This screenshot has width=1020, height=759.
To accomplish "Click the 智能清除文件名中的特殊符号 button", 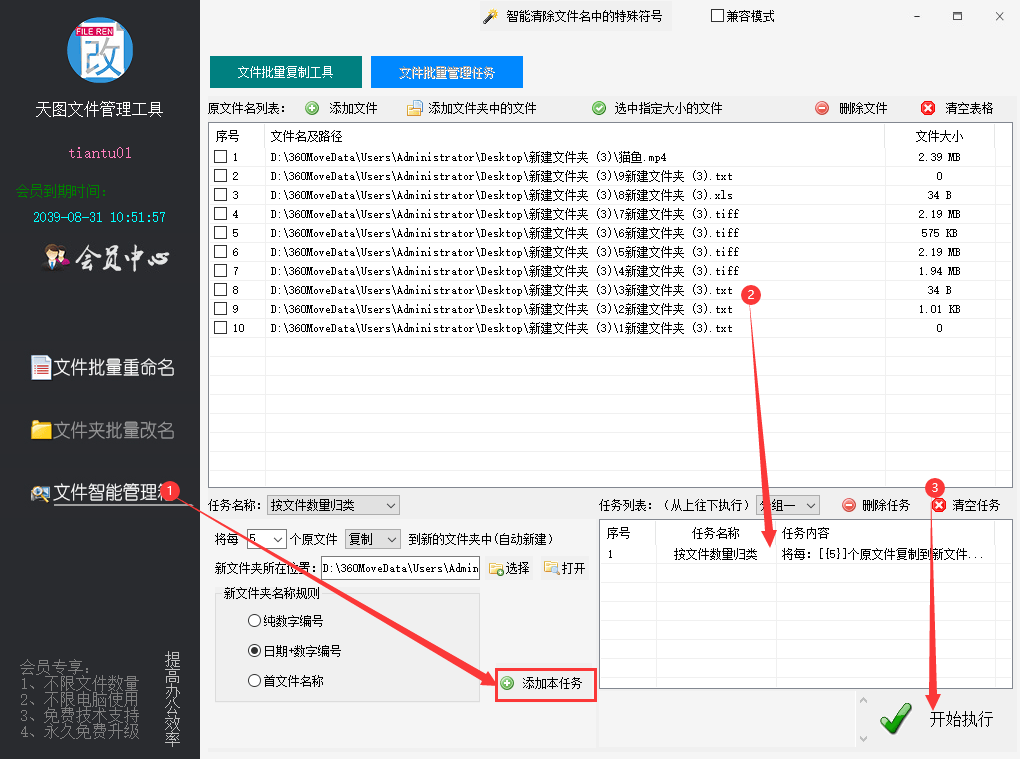I will click(576, 16).
